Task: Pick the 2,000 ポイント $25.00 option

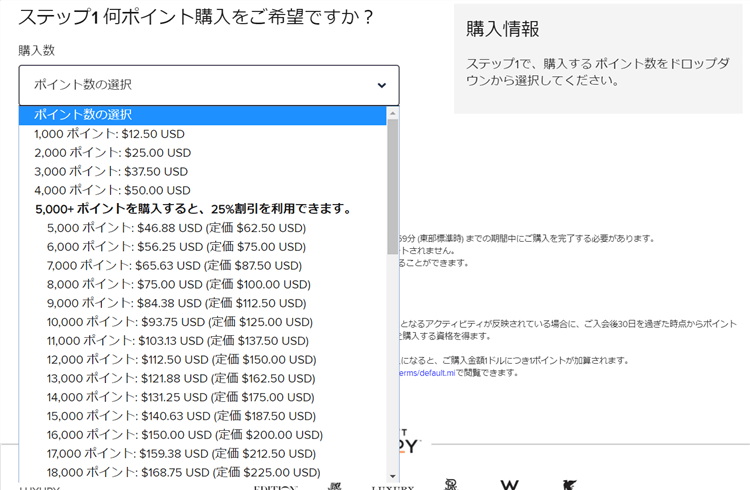Action: click(x=112, y=153)
